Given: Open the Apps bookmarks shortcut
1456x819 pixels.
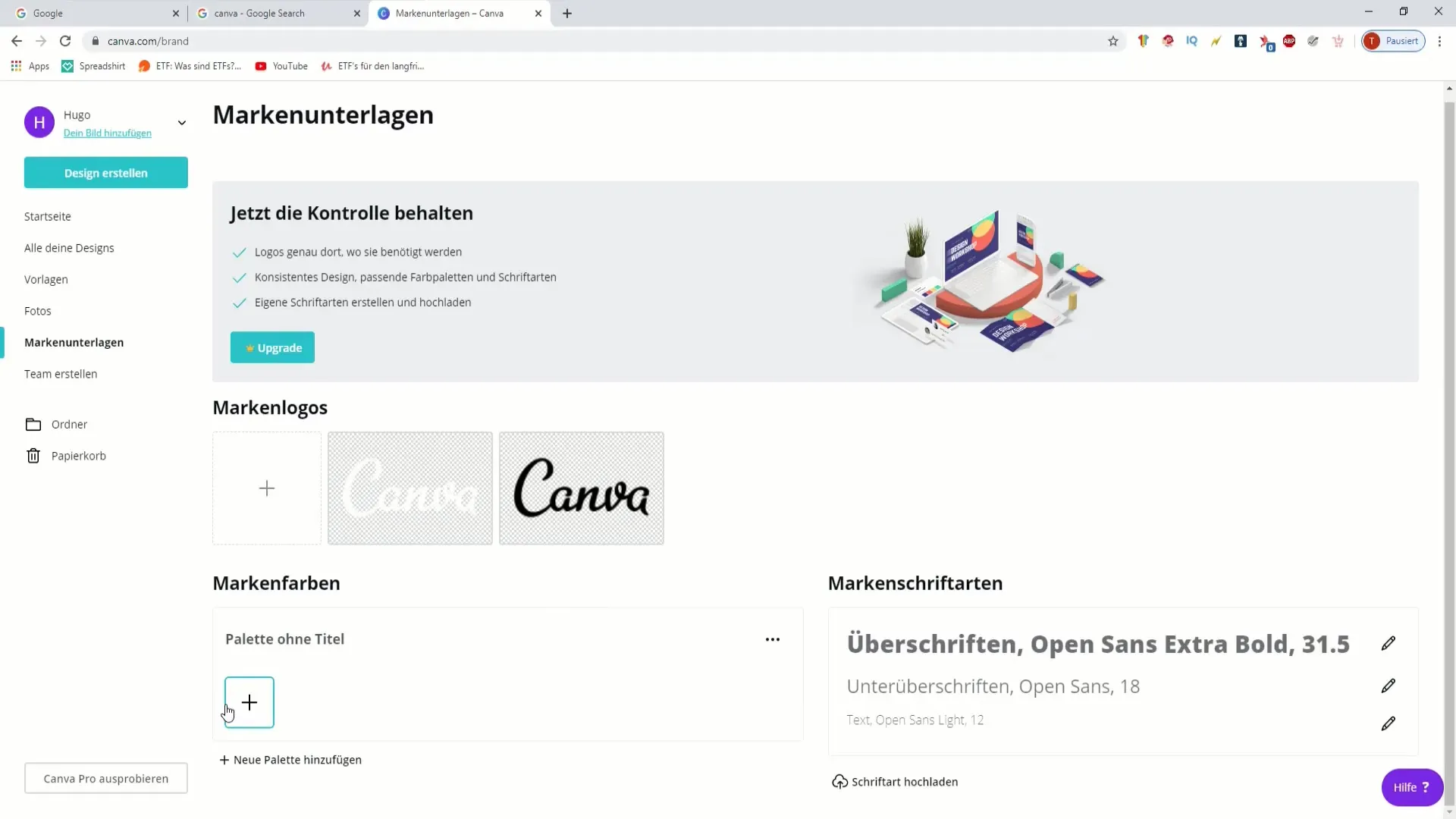Looking at the screenshot, I should click(x=30, y=66).
